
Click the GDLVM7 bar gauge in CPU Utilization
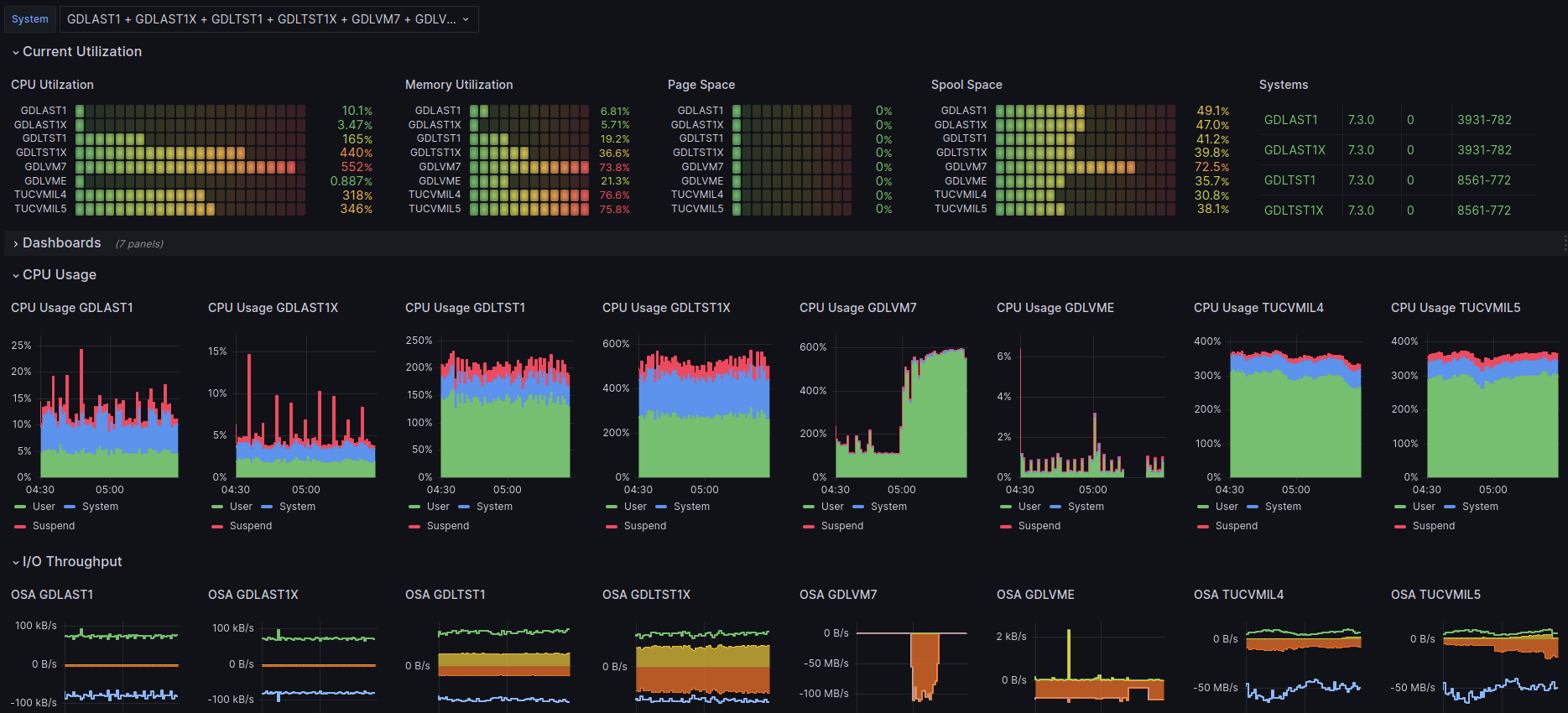tap(190, 167)
